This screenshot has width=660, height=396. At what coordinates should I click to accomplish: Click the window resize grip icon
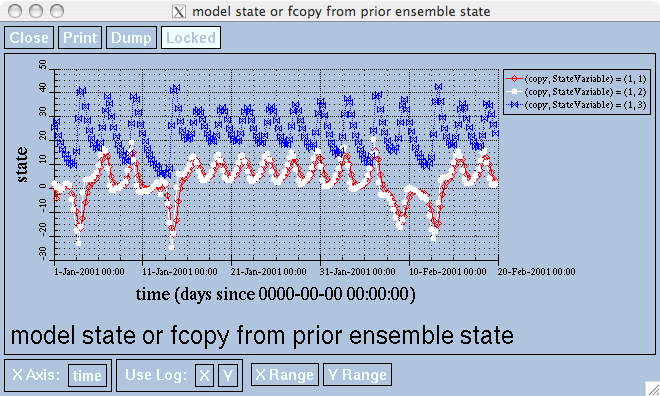pos(653,389)
